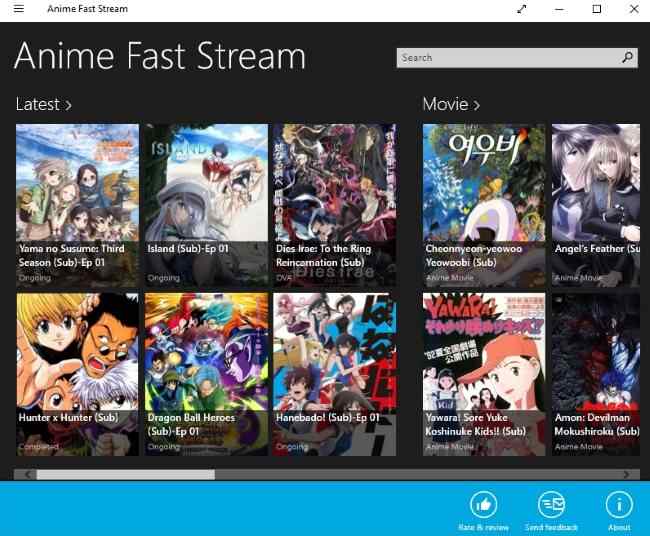Minimize the Anime Fast Stream window

pyautogui.click(x=559, y=9)
